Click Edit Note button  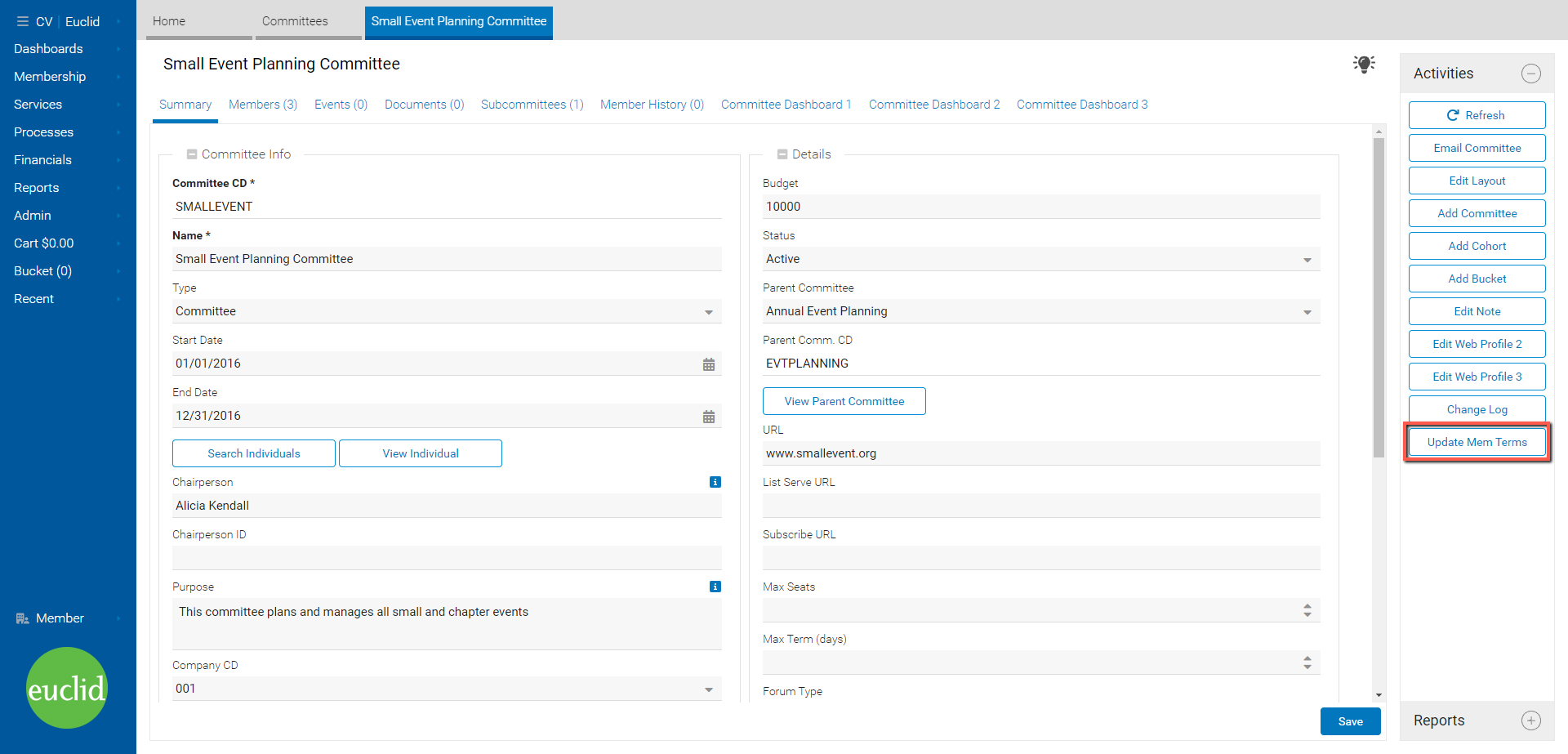[1477, 311]
